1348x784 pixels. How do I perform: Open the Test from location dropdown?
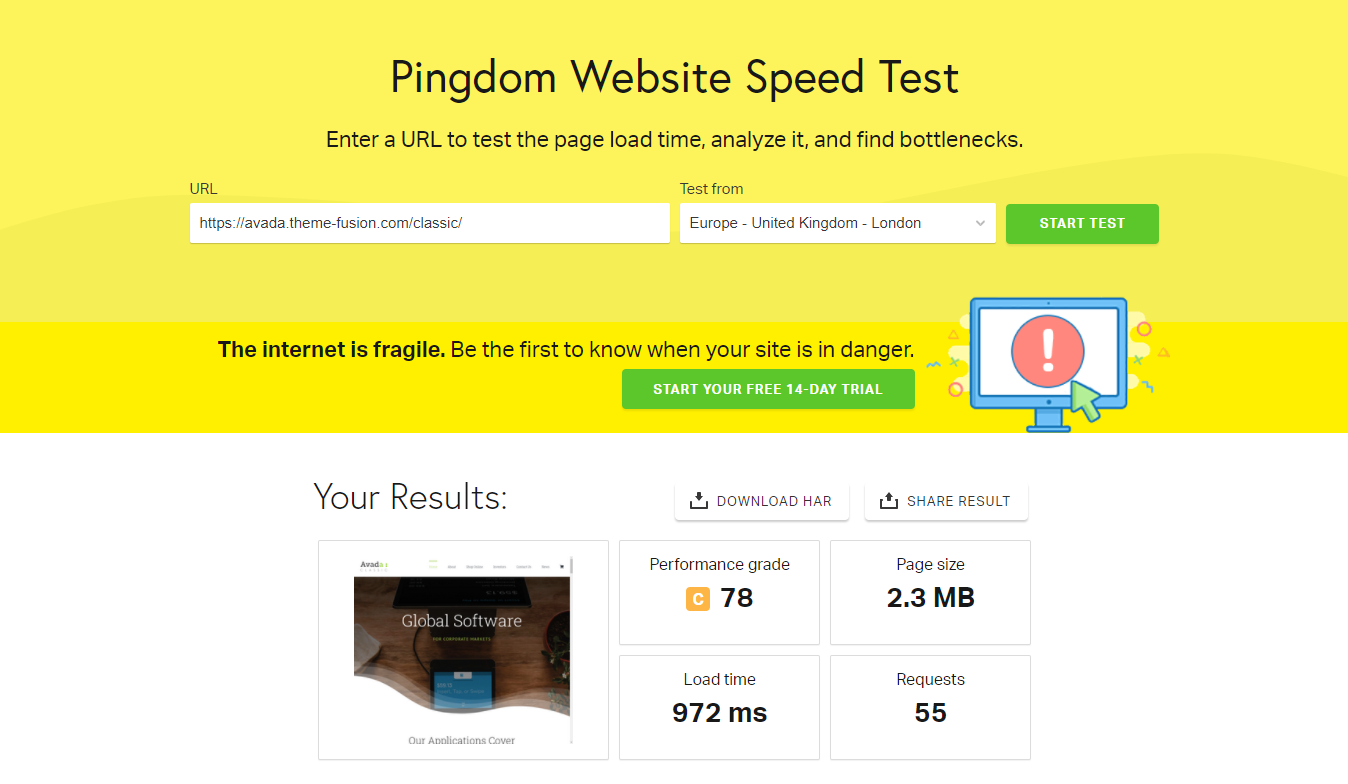[x=837, y=223]
